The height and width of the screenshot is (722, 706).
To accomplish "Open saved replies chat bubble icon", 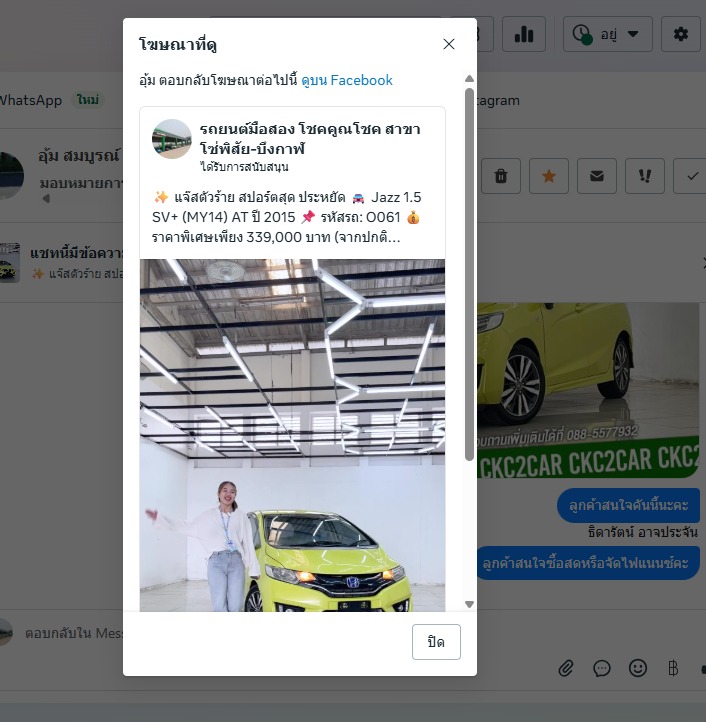I will (x=601, y=668).
